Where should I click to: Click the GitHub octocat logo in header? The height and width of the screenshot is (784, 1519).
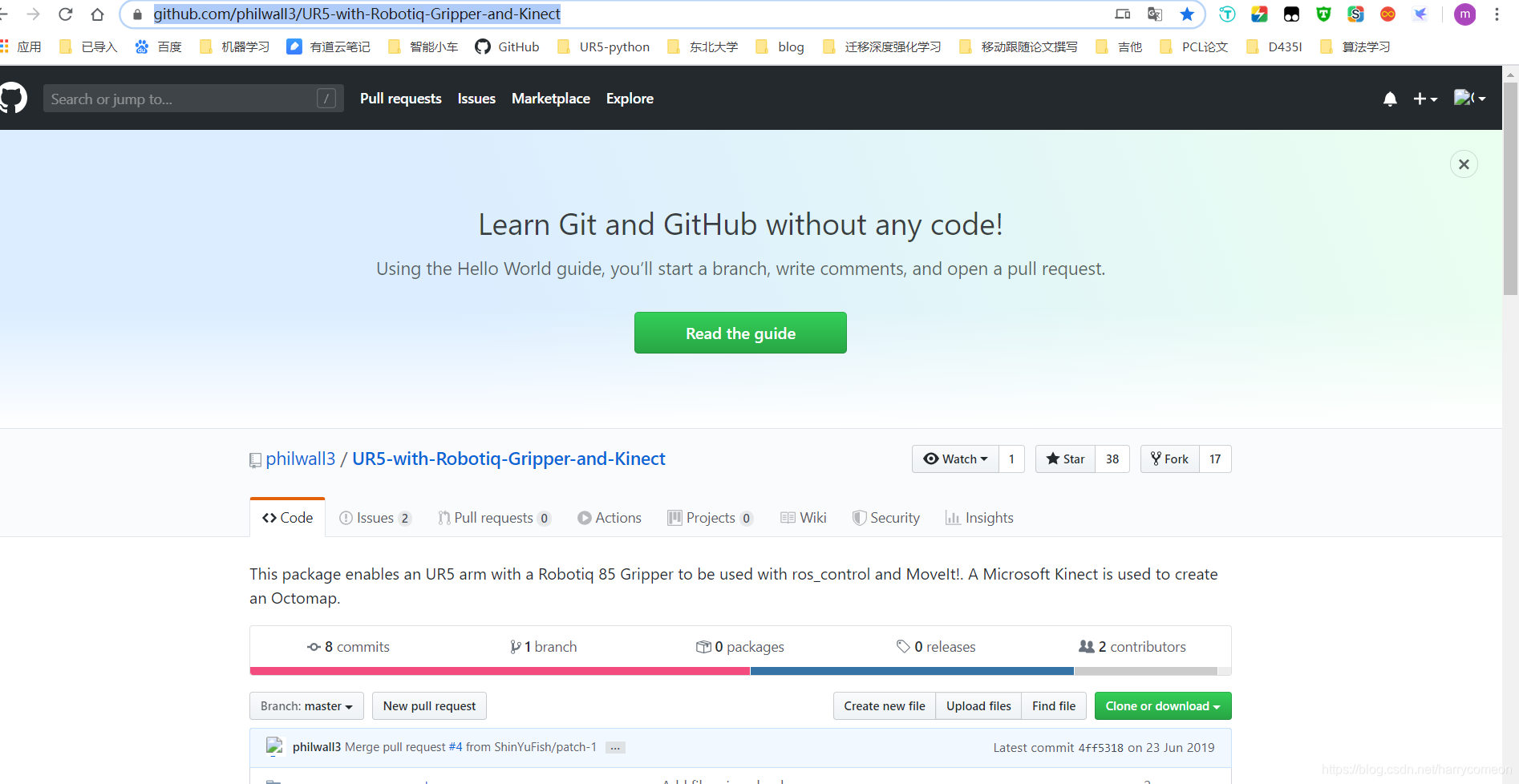coord(13,98)
